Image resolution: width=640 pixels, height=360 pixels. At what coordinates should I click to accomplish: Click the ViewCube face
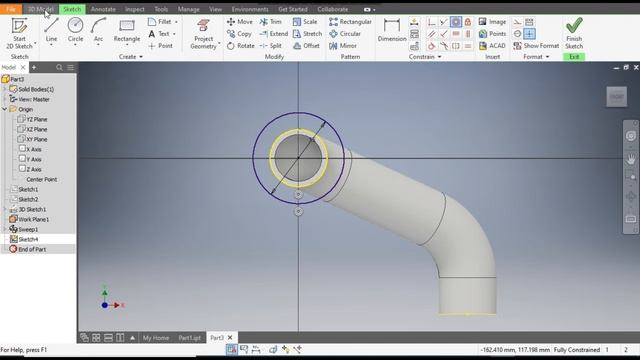coord(616,97)
